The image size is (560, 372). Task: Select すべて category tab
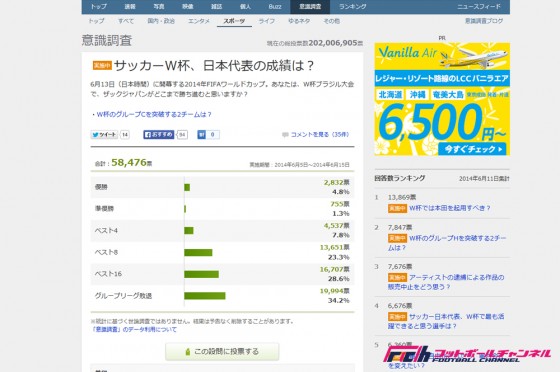pyautogui.click(x=126, y=21)
